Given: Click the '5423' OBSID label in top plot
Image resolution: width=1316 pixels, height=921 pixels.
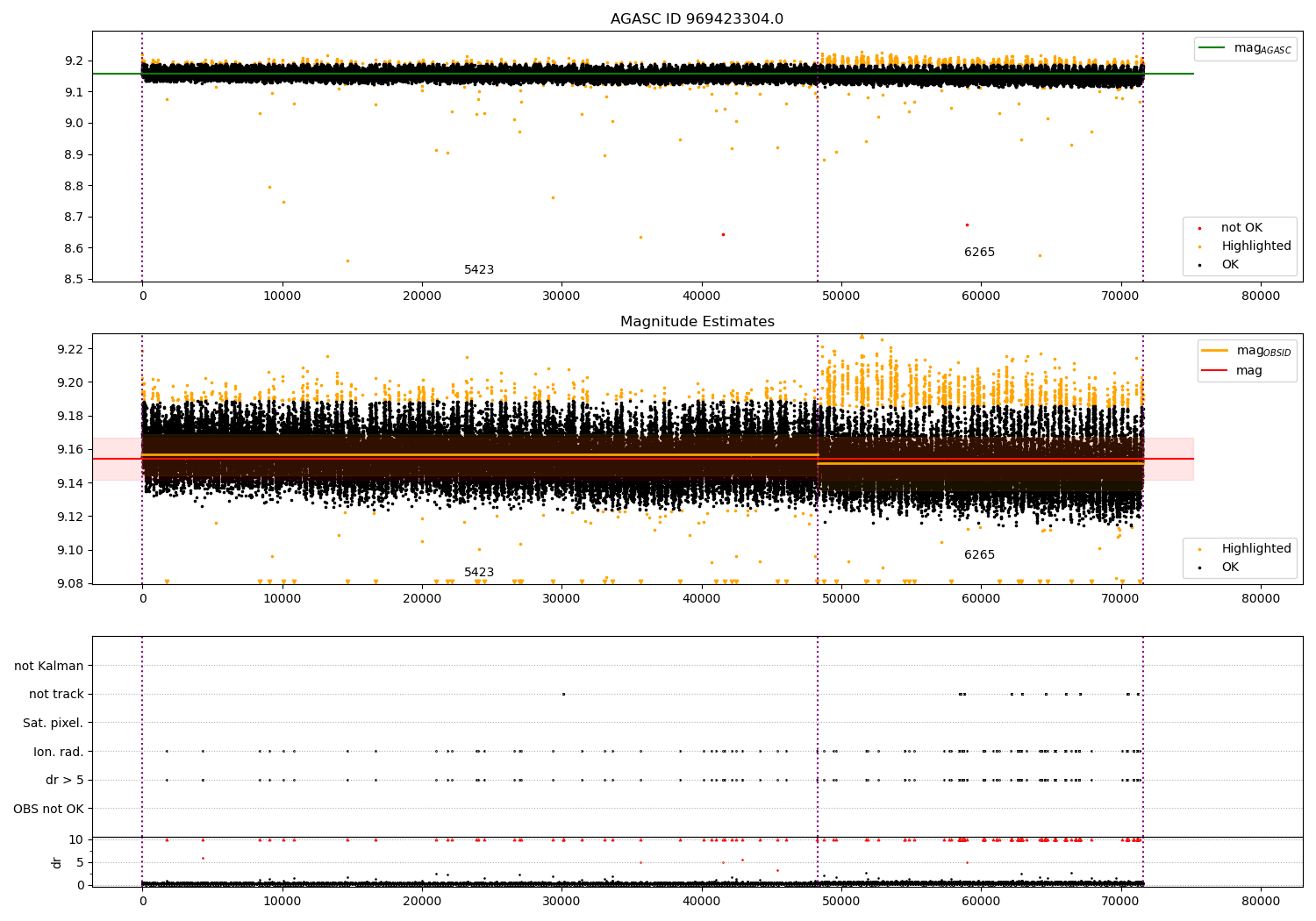Looking at the screenshot, I should (478, 270).
